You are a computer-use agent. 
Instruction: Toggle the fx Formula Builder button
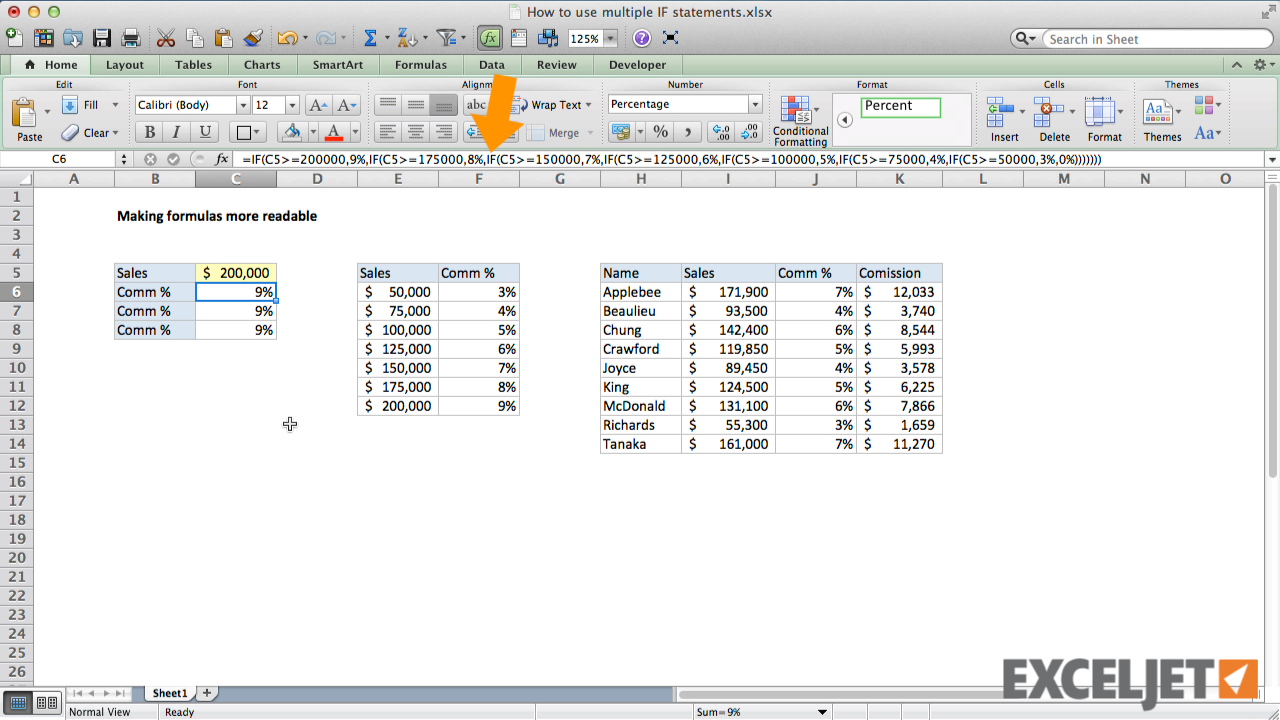[x=490, y=38]
